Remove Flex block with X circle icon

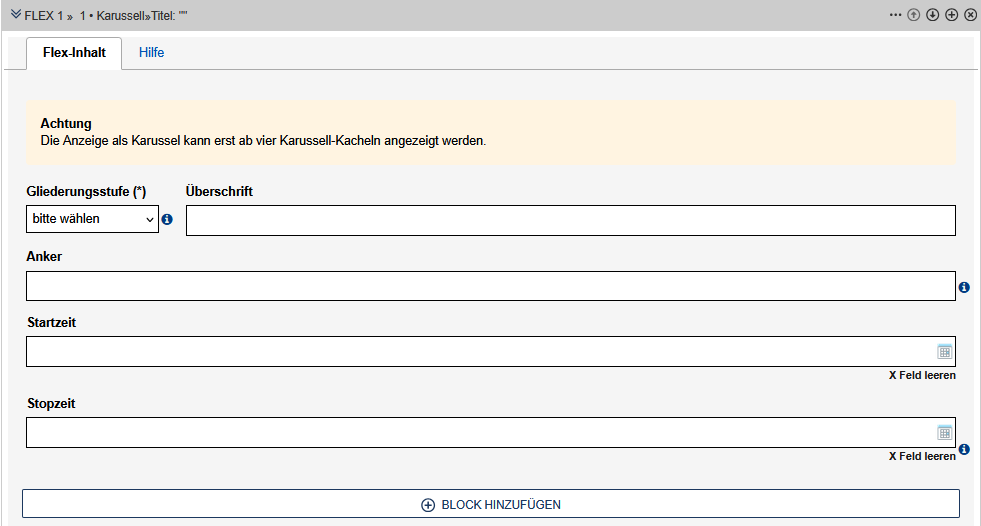pyautogui.click(x=970, y=15)
